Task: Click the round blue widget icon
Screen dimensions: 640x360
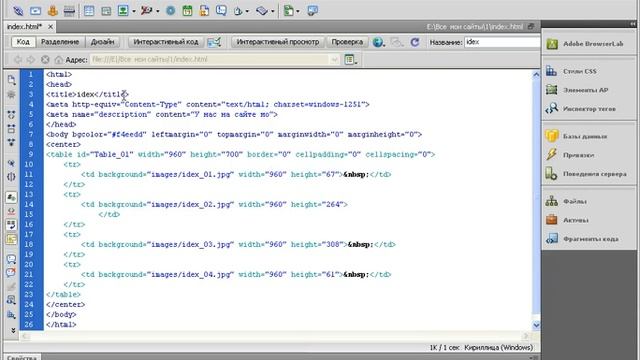Action: click(x=171, y=11)
